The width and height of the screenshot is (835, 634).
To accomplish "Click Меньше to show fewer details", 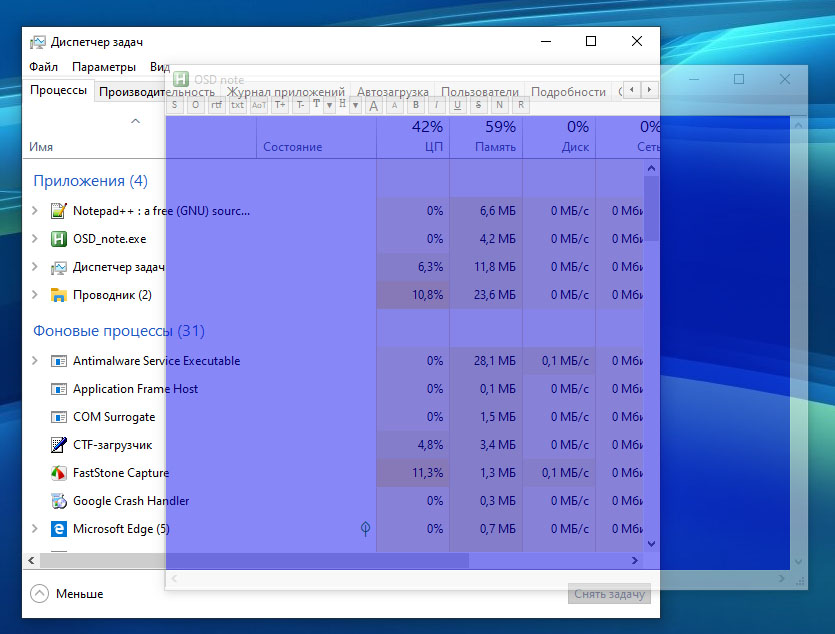I will 67,594.
